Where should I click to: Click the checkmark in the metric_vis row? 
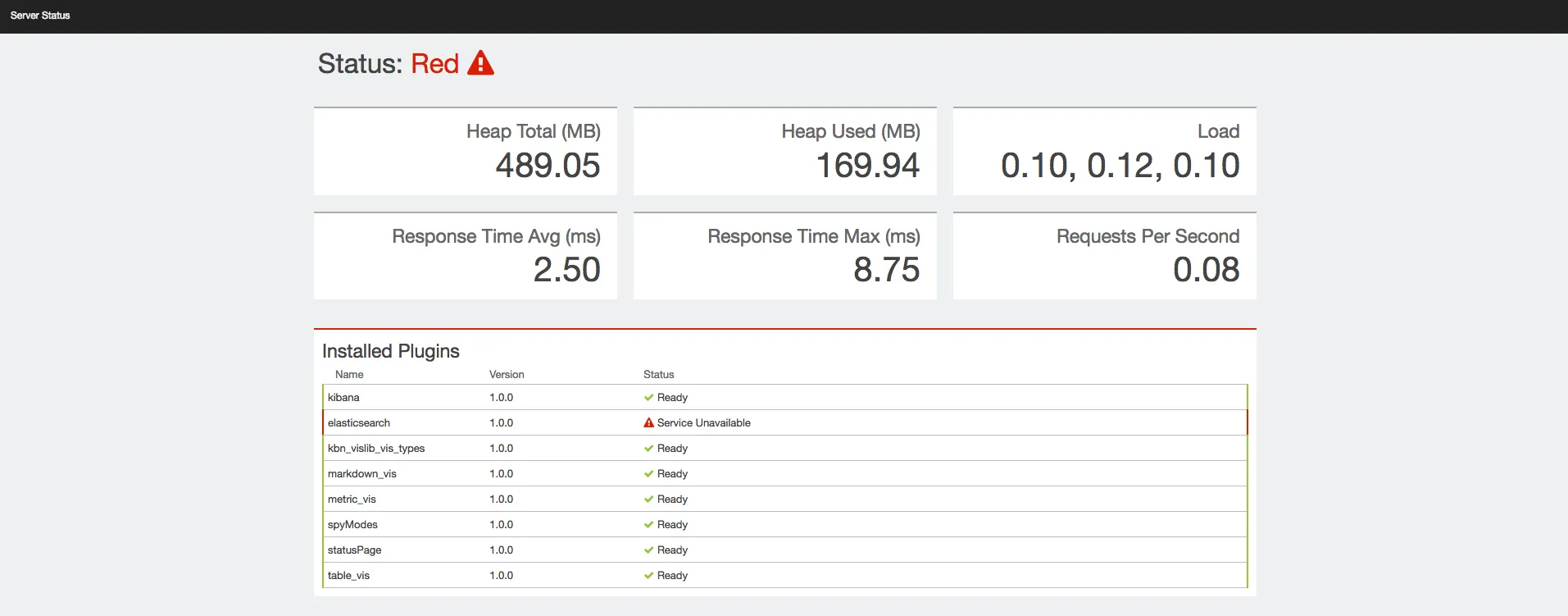coord(648,500)
